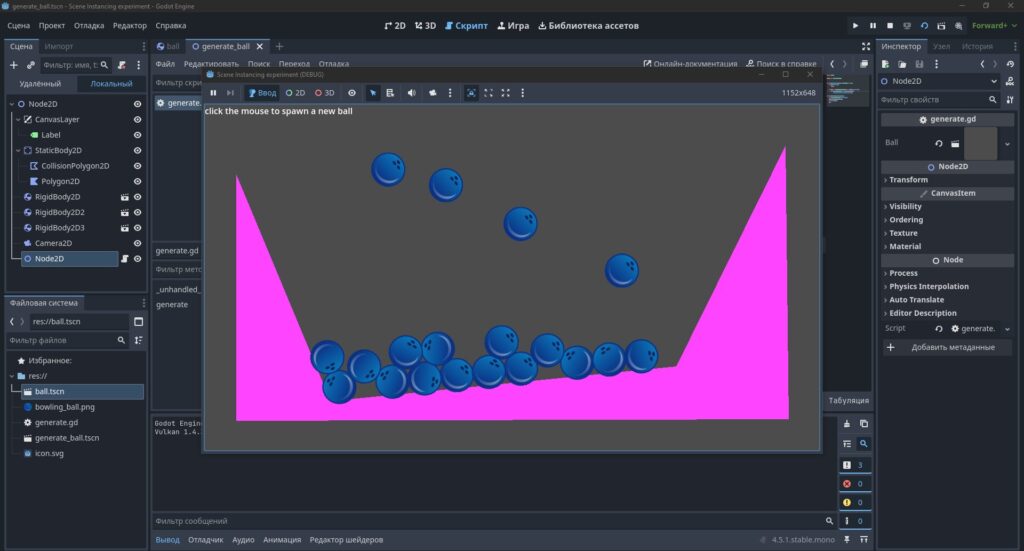Add a new node in the Scene dock

point(14,65)
